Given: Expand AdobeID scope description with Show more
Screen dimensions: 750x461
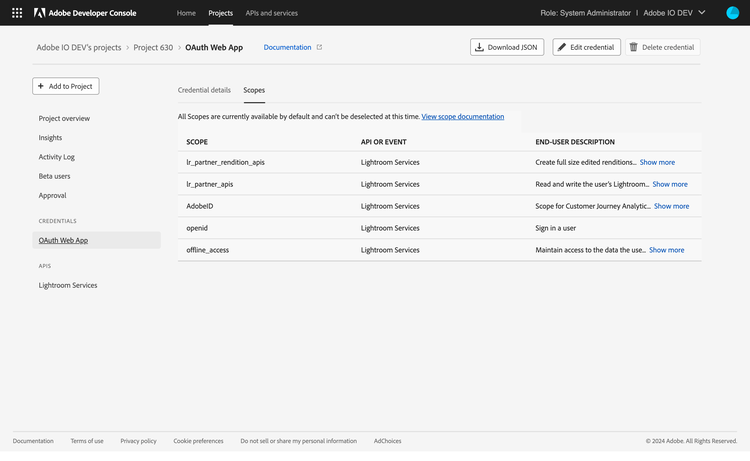Looking at the screenshot, I should coord(671,206).
